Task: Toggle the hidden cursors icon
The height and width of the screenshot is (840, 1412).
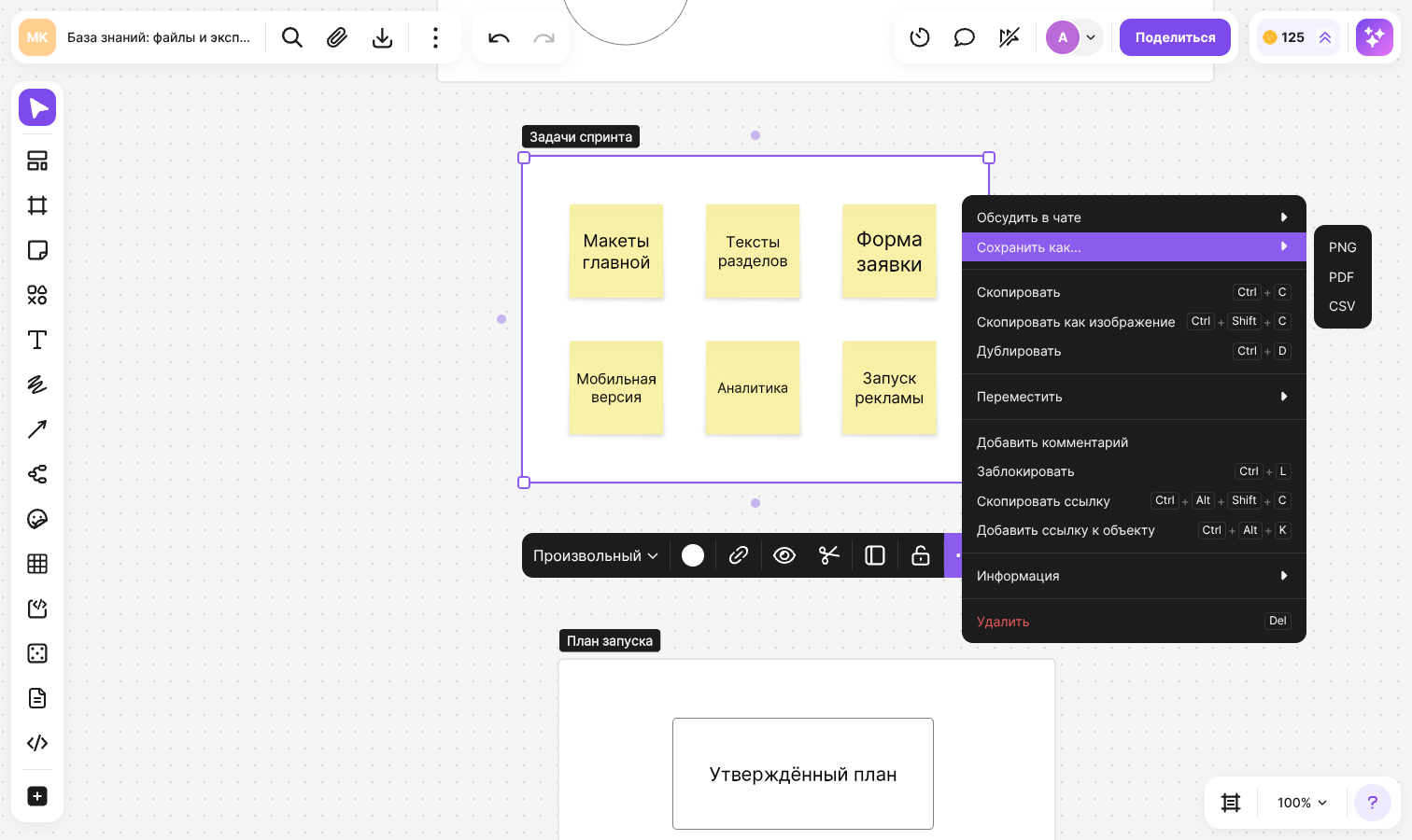Action: (x=1010, y=37)
